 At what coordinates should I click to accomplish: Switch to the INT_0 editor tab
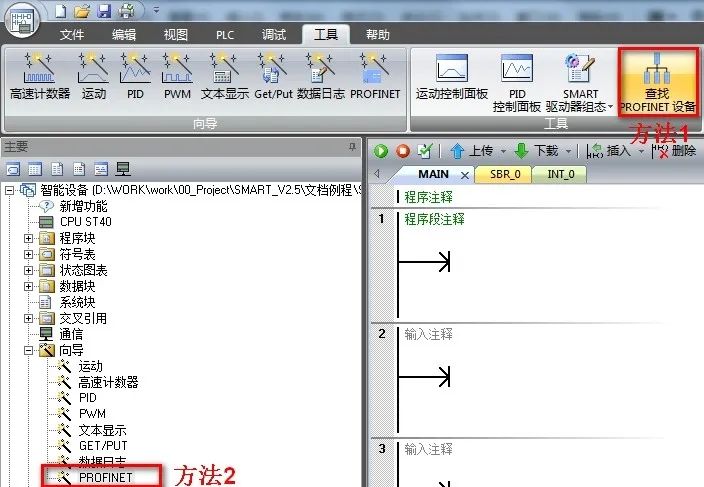(560, 174)
